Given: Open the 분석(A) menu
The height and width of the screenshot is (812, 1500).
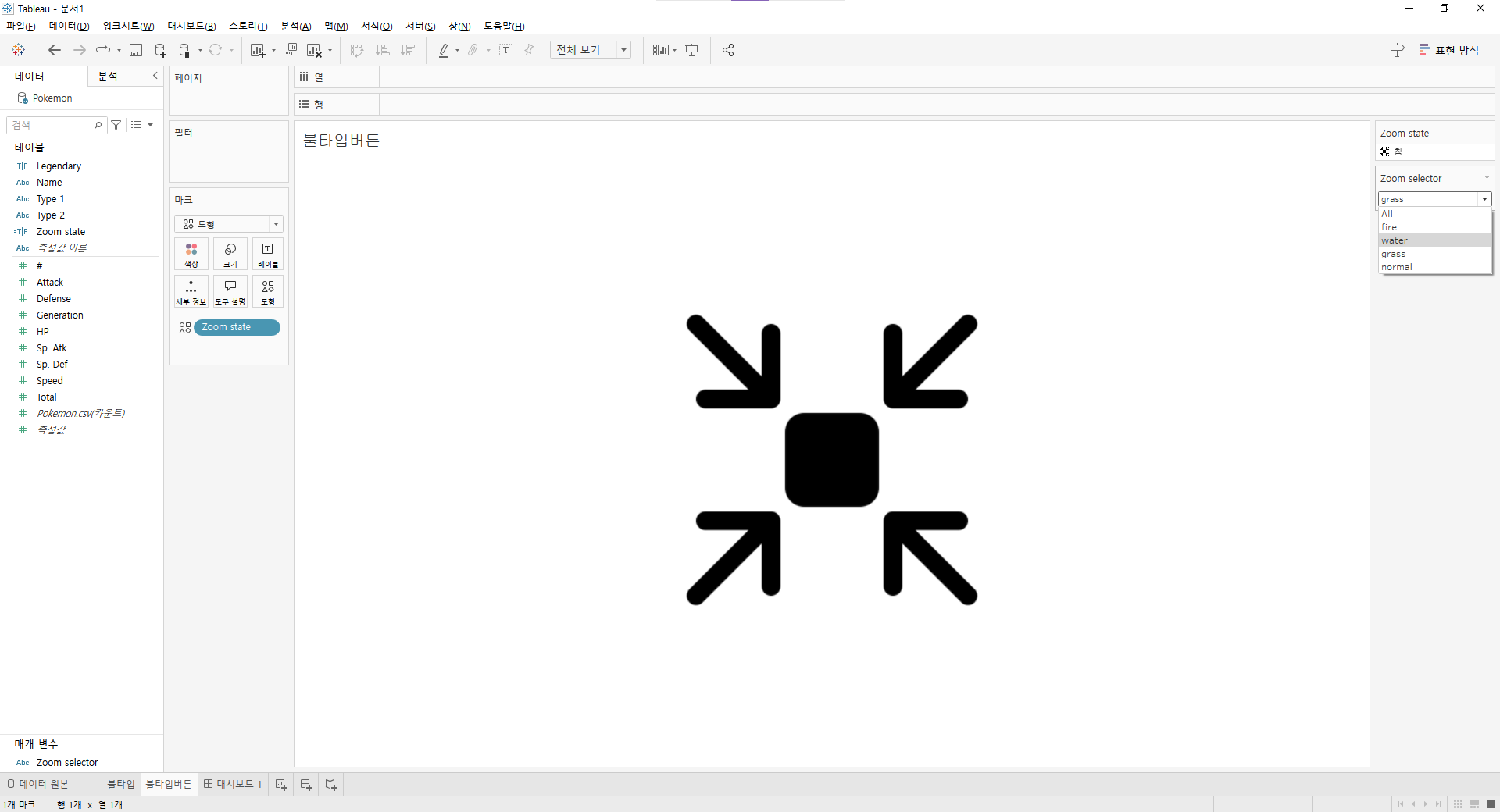Looking at the screenshot, I should coord(296,27).
